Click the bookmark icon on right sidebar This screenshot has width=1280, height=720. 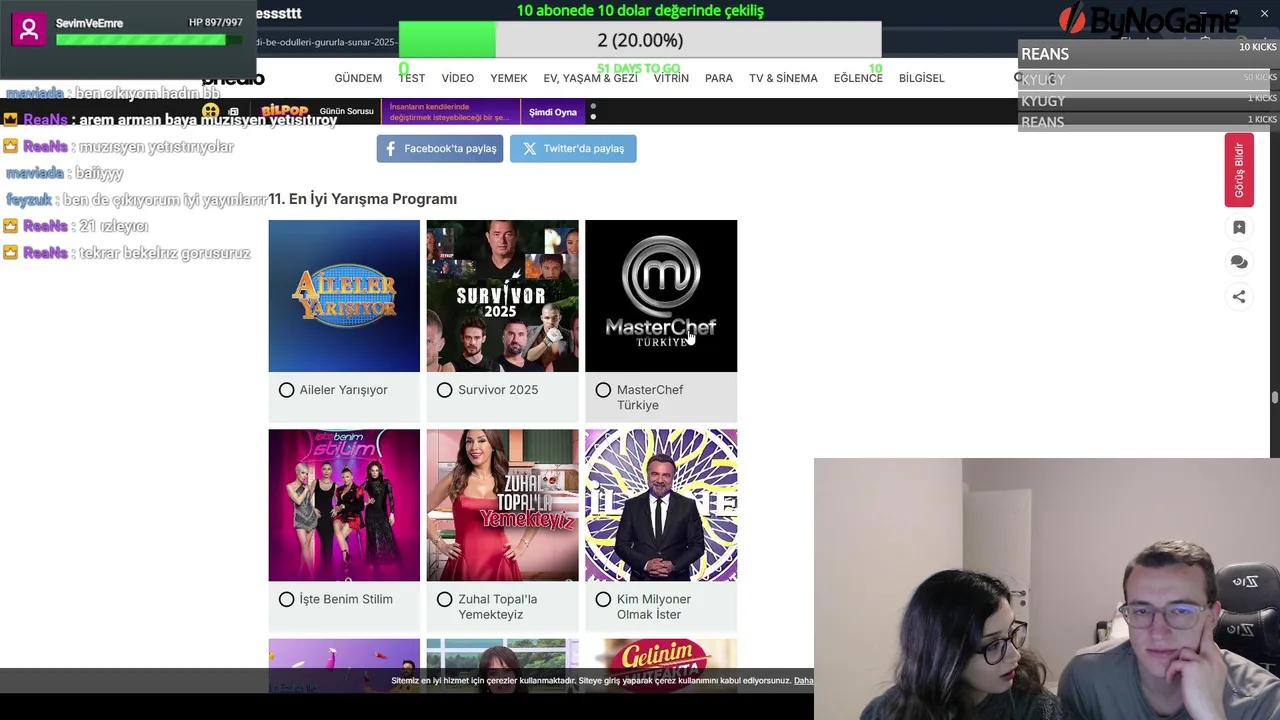(x=1239, y=228)
